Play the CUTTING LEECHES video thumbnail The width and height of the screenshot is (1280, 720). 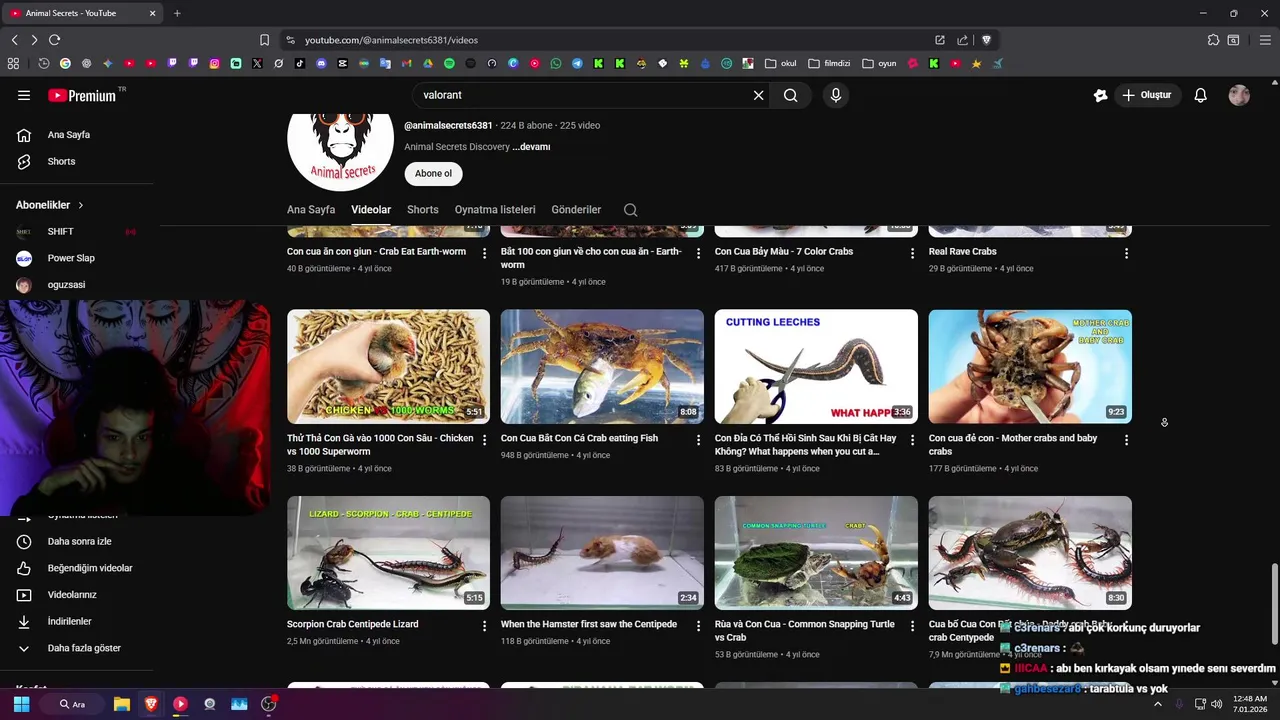point(816,366)
